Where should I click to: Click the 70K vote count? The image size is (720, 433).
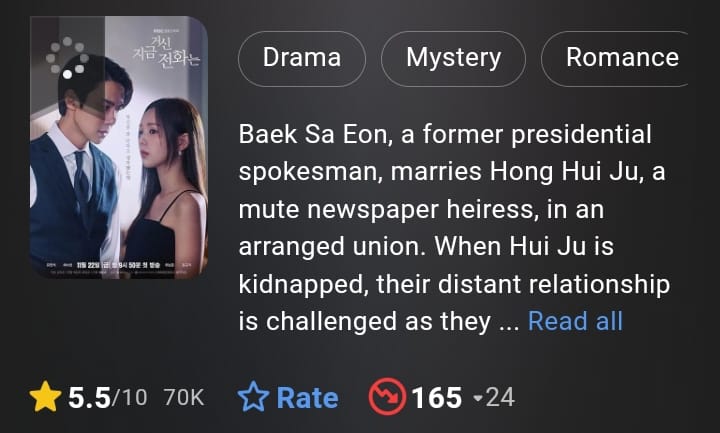[184, 398]
